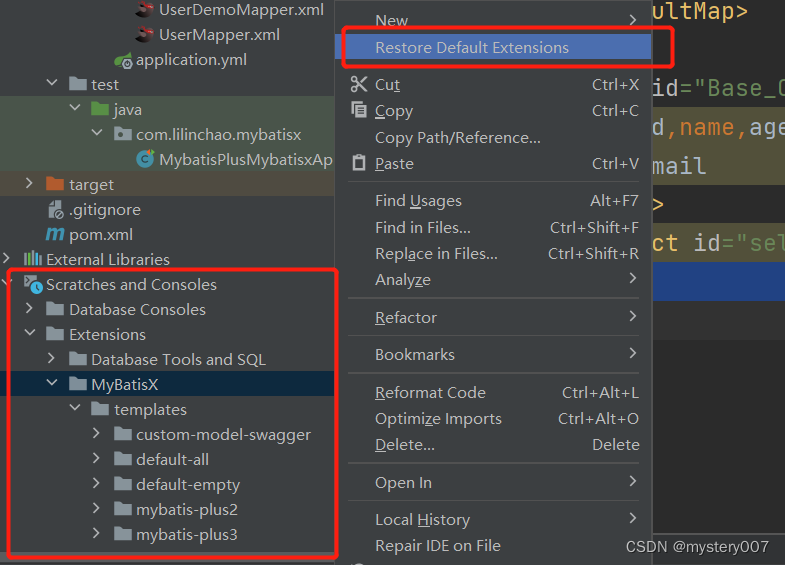Click the UserDemoMapper.xml file icon

click(x=144, y=10)
